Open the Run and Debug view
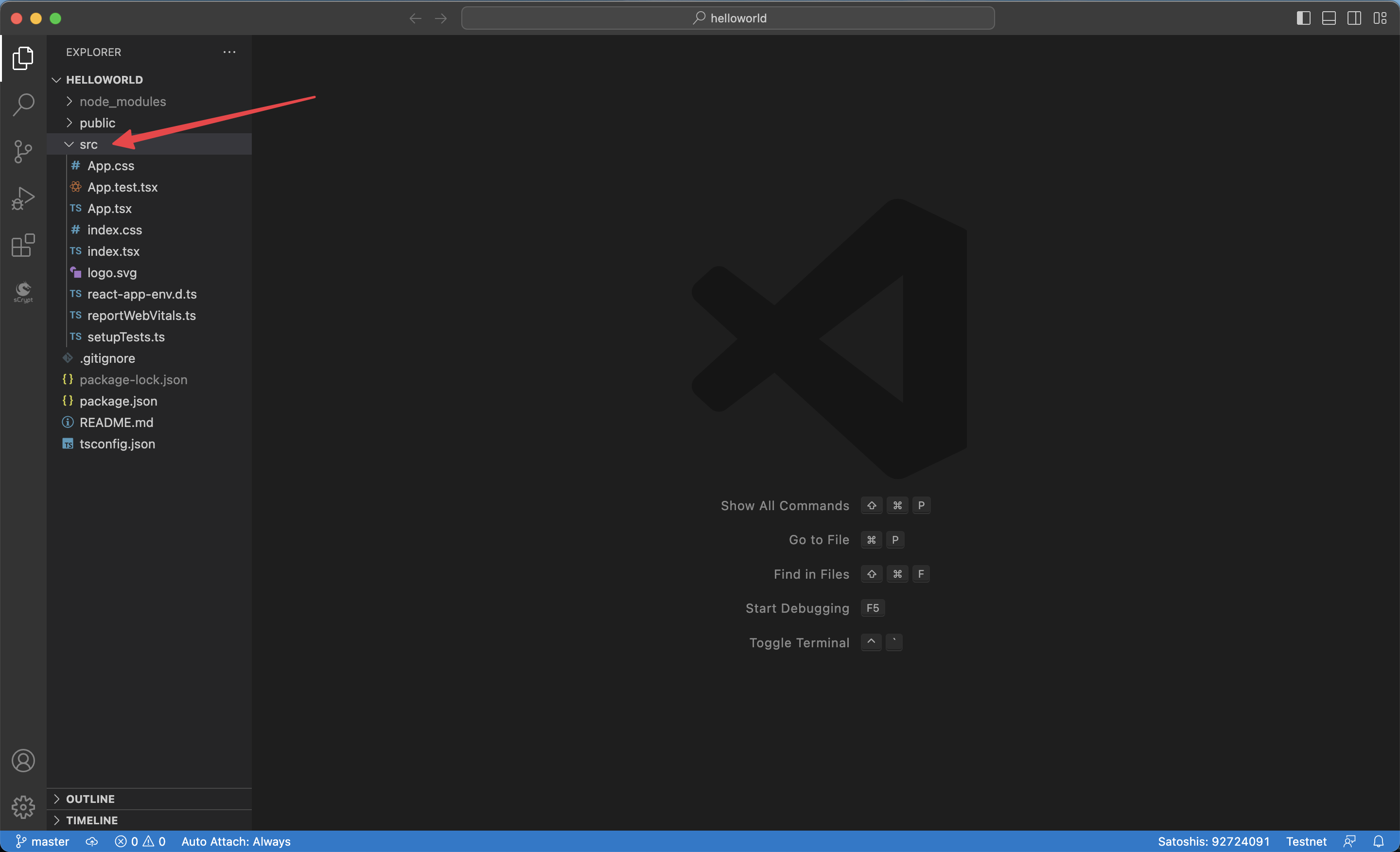Viewport: 1400px width, 852px height. [x=23, y=198]
